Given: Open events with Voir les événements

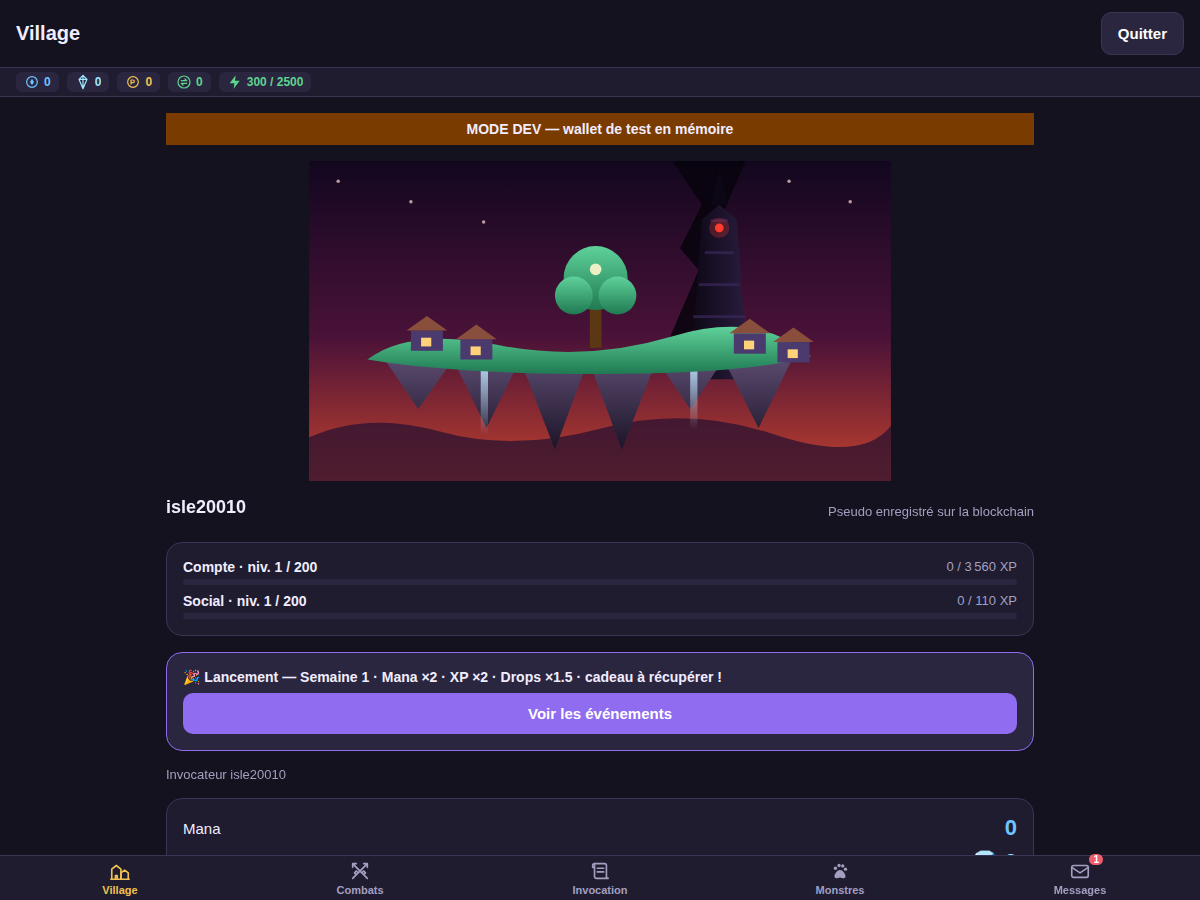Looking at the screenshot, I should pos(600,713).
